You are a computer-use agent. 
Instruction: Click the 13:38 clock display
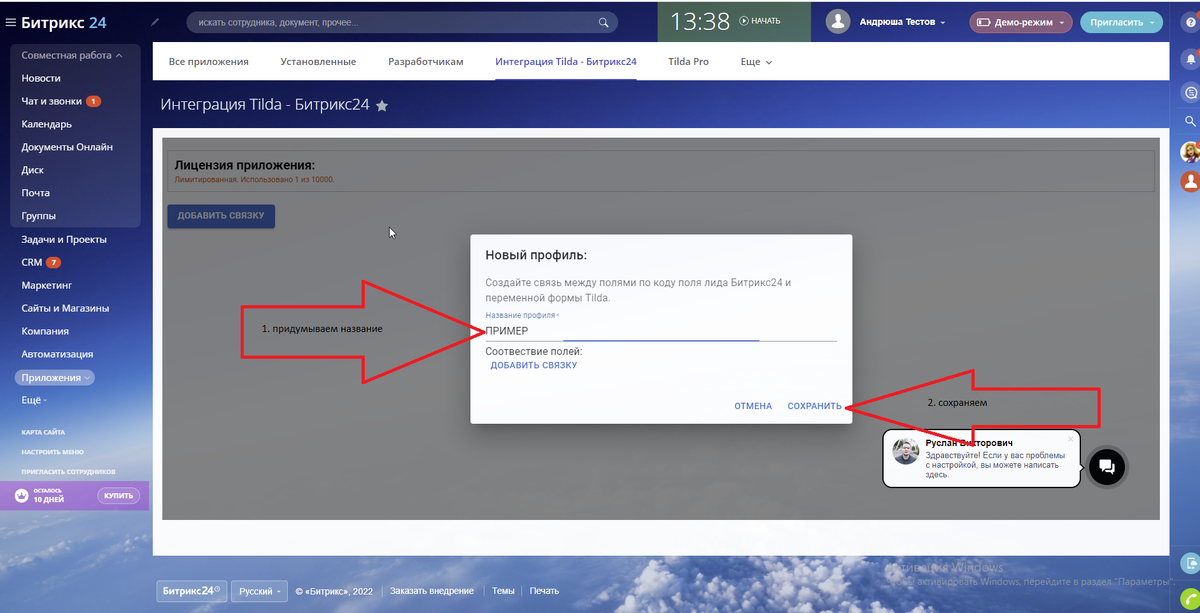pos(700,21)
